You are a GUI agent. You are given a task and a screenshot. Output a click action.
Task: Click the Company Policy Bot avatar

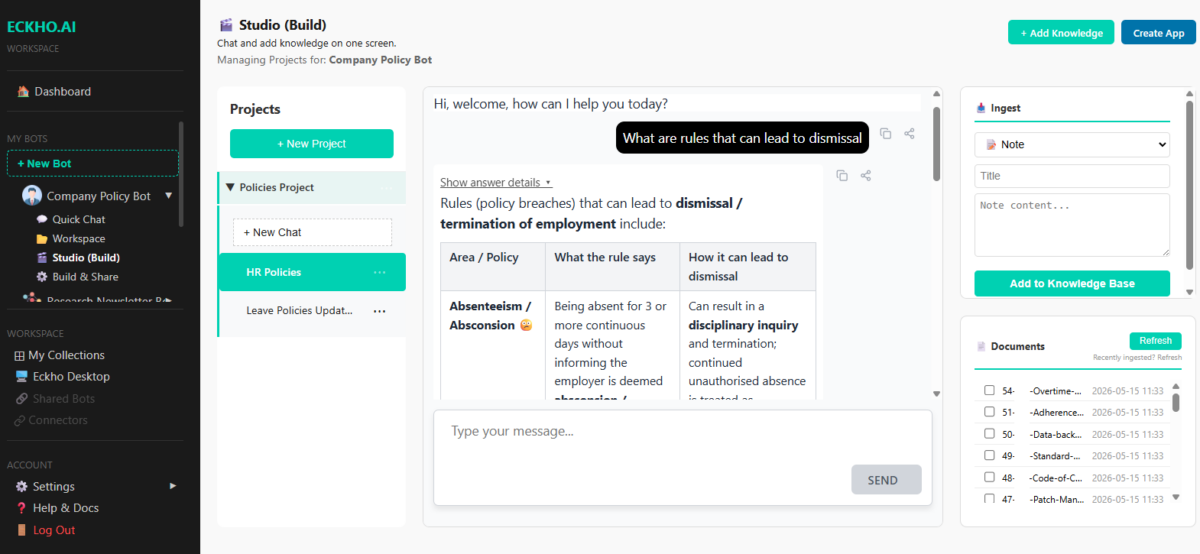32,196
